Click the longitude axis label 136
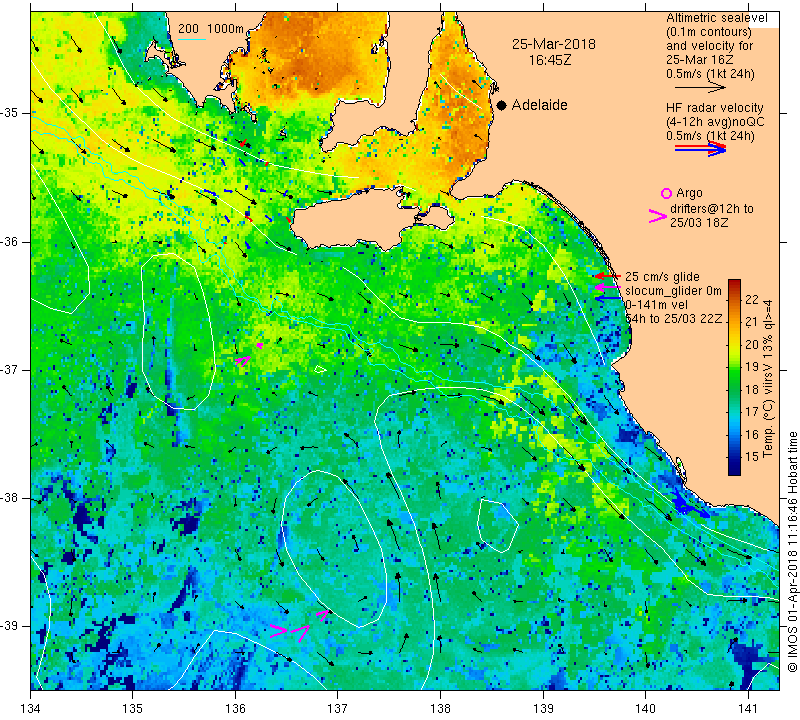The image size is (800, 720). click(x=235, y=708)
